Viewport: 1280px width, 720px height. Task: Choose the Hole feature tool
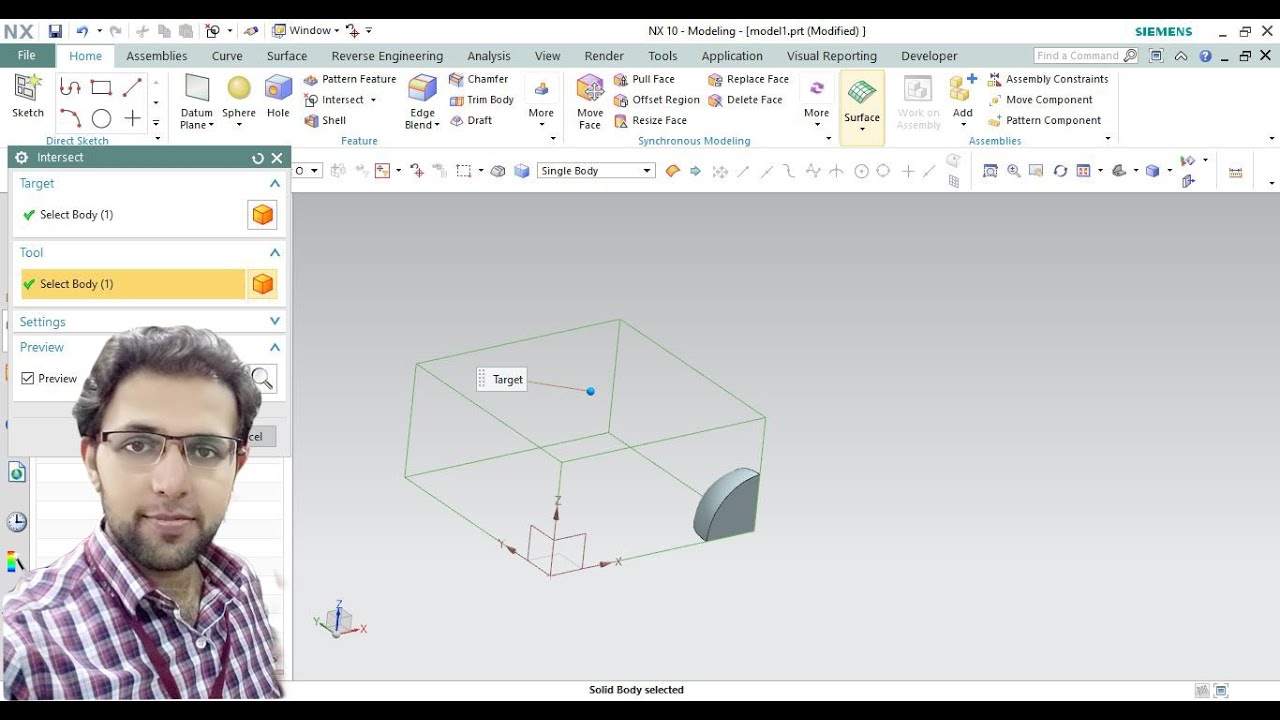click(x=278, y=97)
